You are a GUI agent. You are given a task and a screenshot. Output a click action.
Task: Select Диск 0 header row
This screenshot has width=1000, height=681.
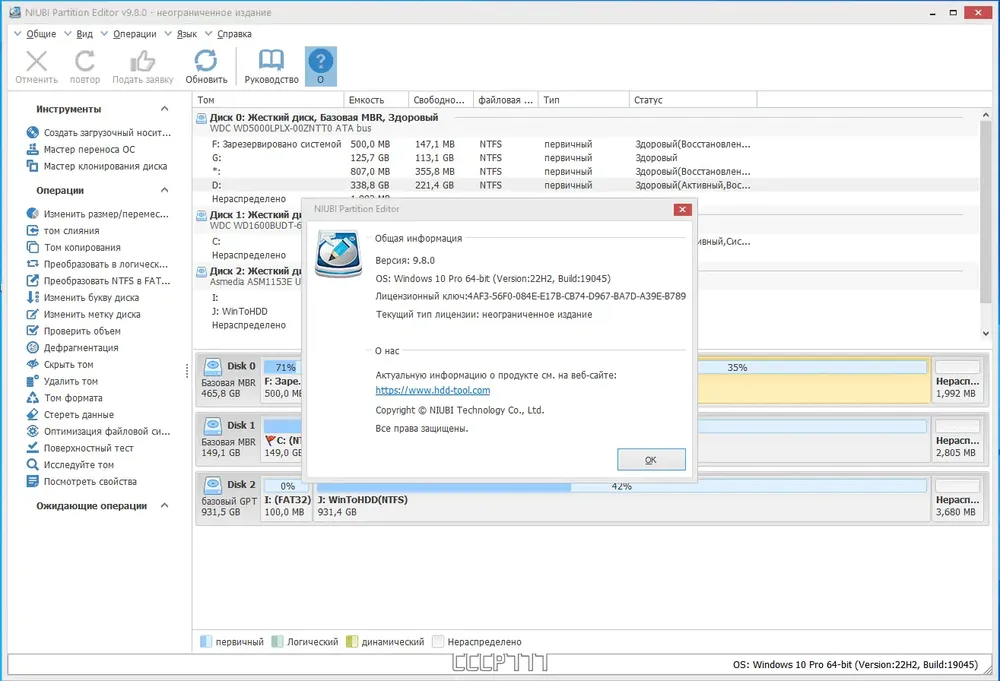(585, 122)
